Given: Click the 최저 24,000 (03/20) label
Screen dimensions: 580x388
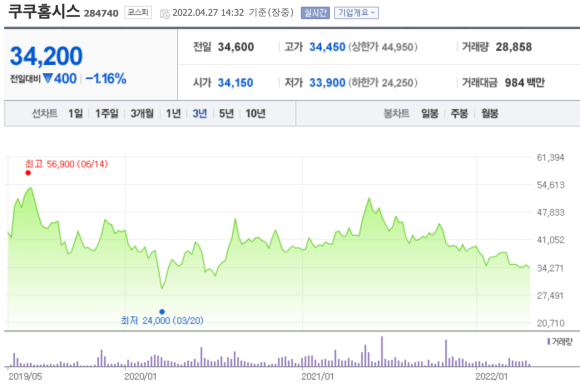Looking at the screenshot, I should click(162, 320).
